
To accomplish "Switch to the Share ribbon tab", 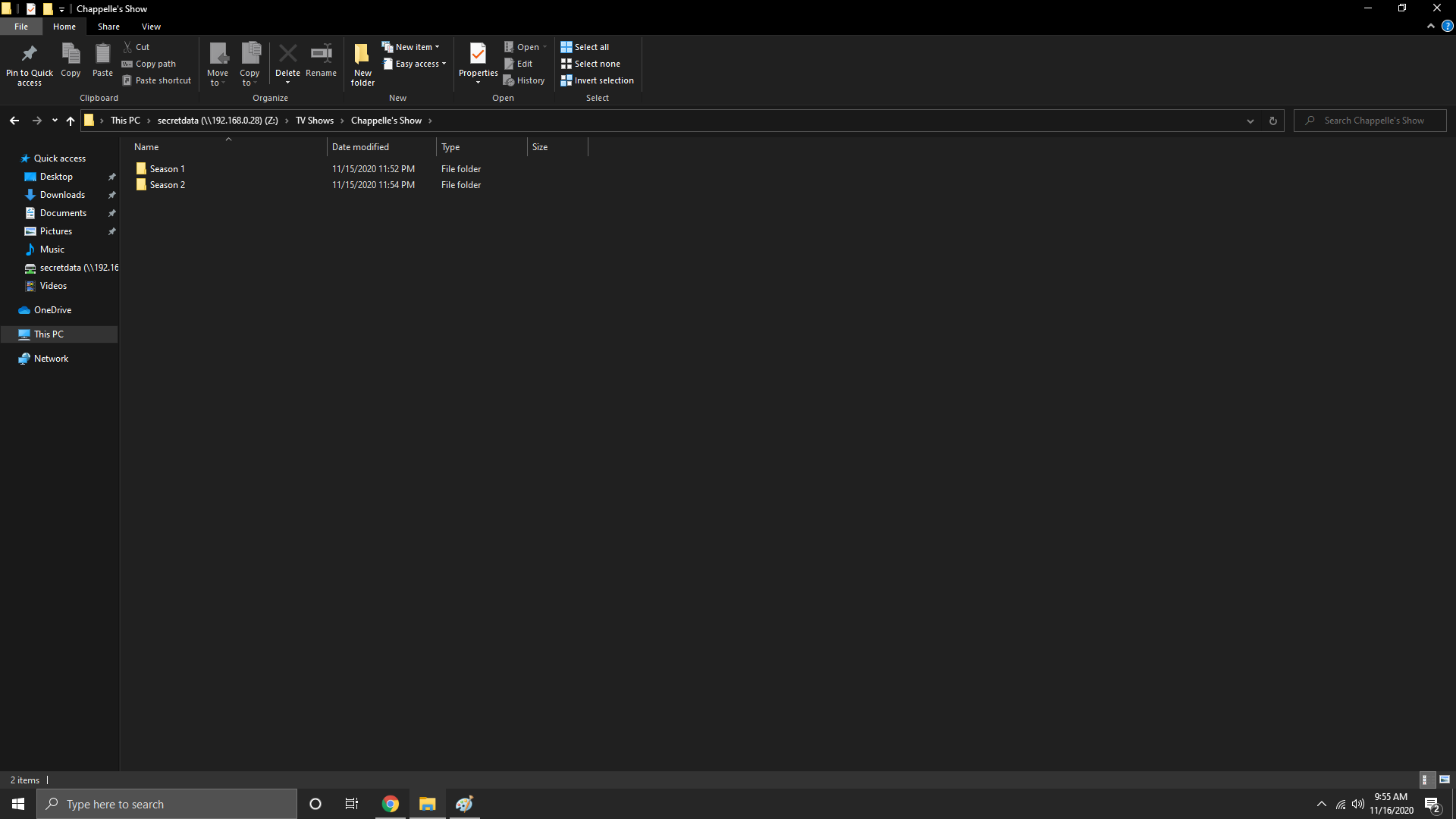I will 108,27.
